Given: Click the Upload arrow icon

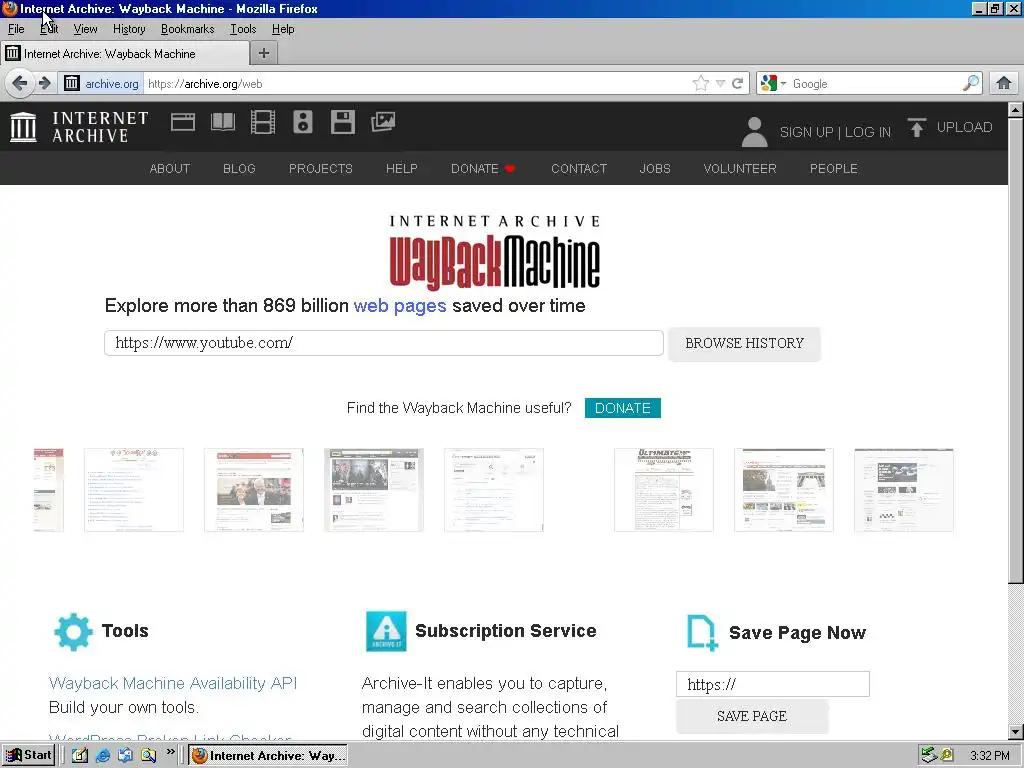Looking at the screenshot, I should click(x=916, y=127).
